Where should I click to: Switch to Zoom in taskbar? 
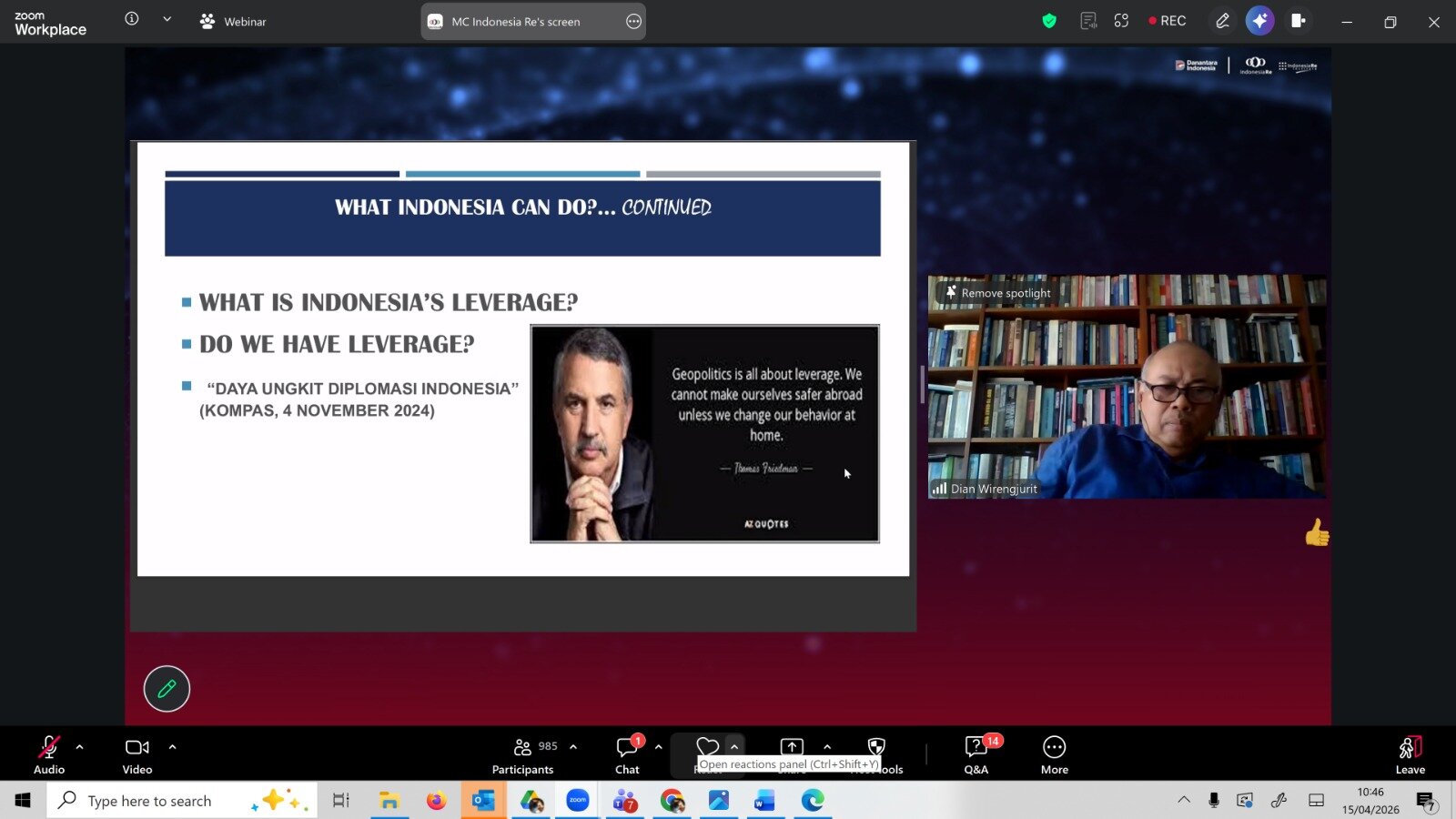[x=578, y=800]
